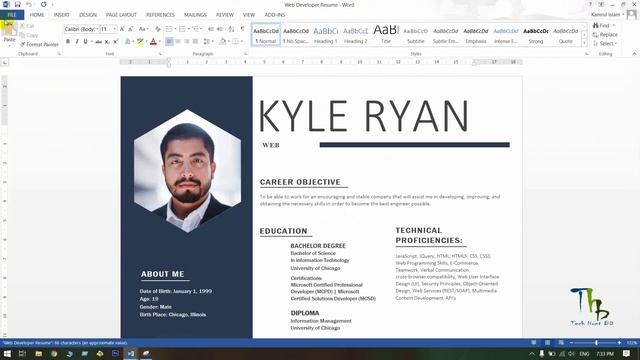This screenshot has height=360, width=640.
Task: Apply strikethrough formatting
Action: [98, 42]
